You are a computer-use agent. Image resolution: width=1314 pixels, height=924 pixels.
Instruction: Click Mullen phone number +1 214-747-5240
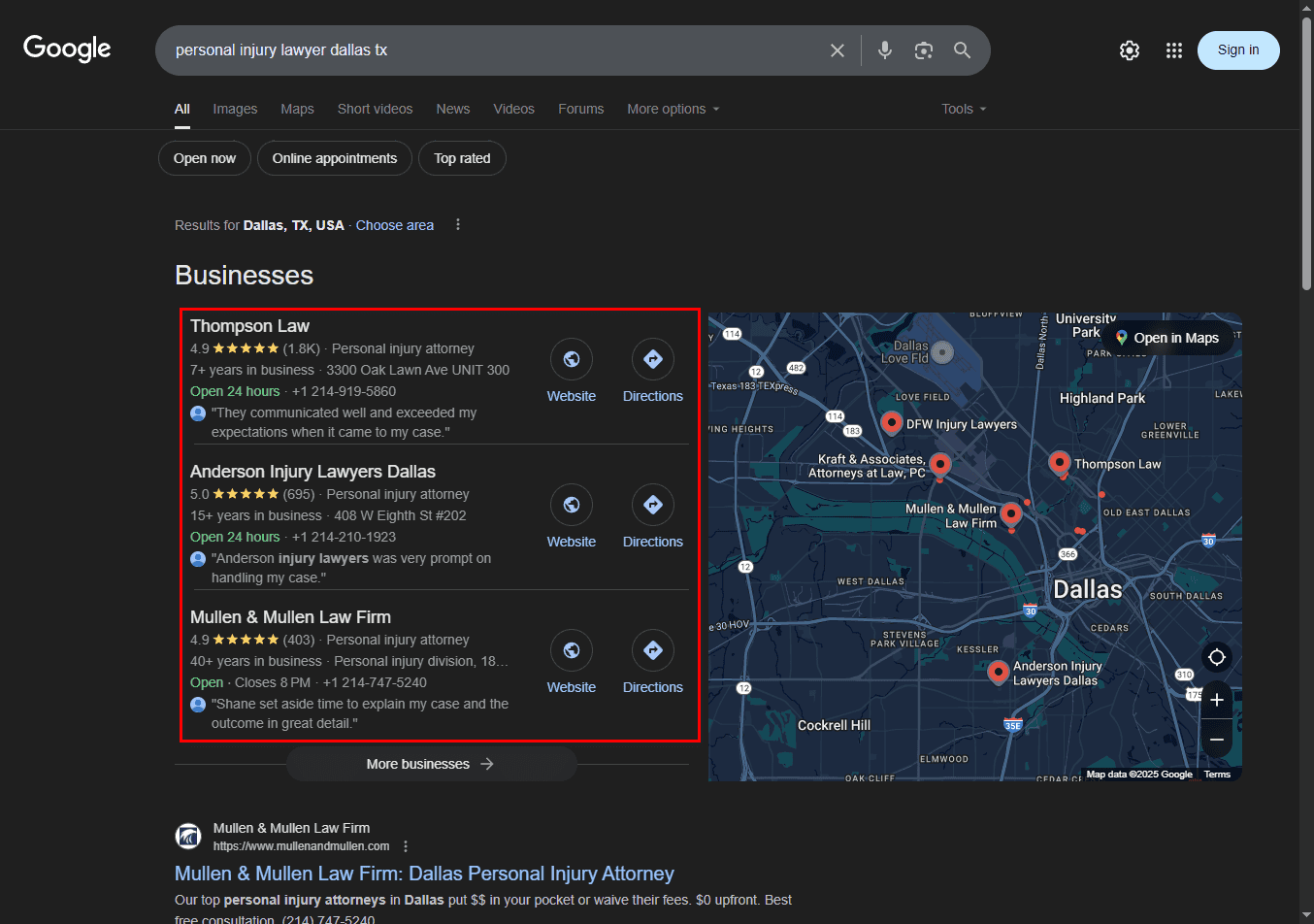375,682
